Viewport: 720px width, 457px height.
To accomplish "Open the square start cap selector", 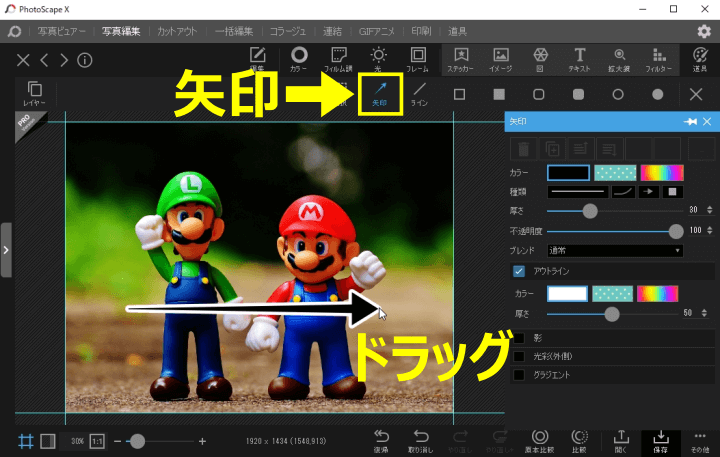I will [672, 192].
